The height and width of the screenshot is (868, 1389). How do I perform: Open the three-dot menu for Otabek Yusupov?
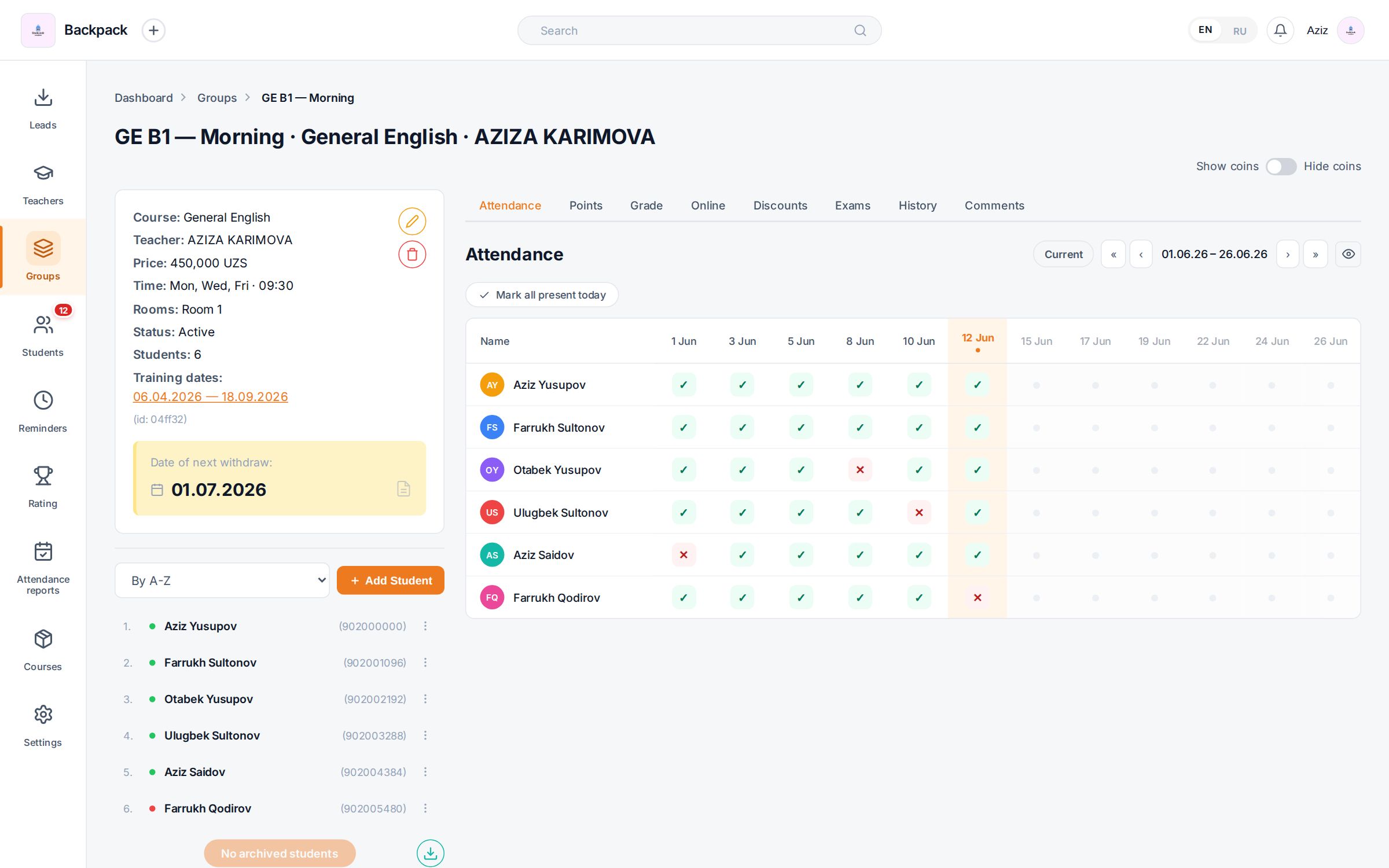coord(425,699)
